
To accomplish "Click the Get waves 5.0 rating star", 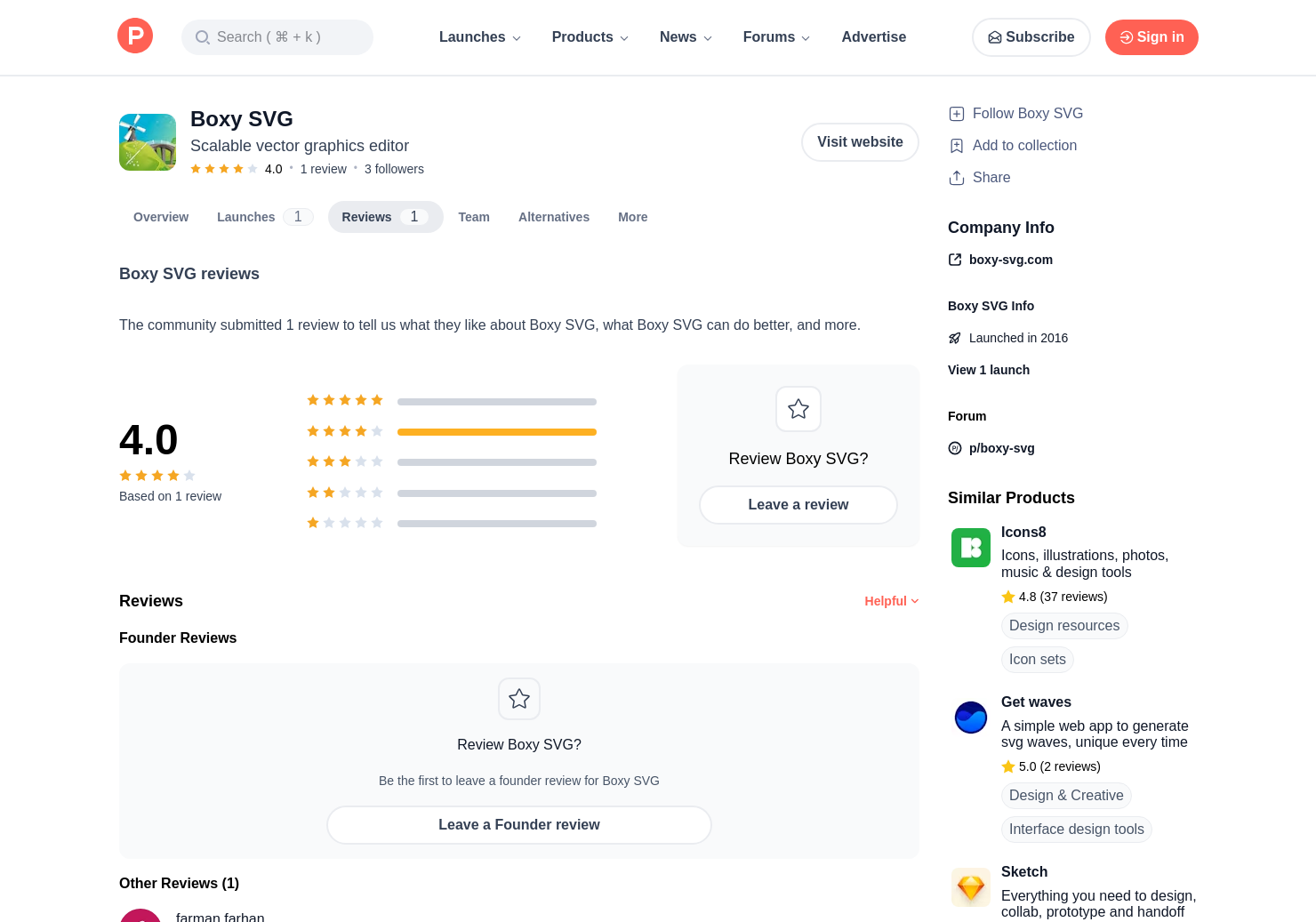I will (1008, 767).
